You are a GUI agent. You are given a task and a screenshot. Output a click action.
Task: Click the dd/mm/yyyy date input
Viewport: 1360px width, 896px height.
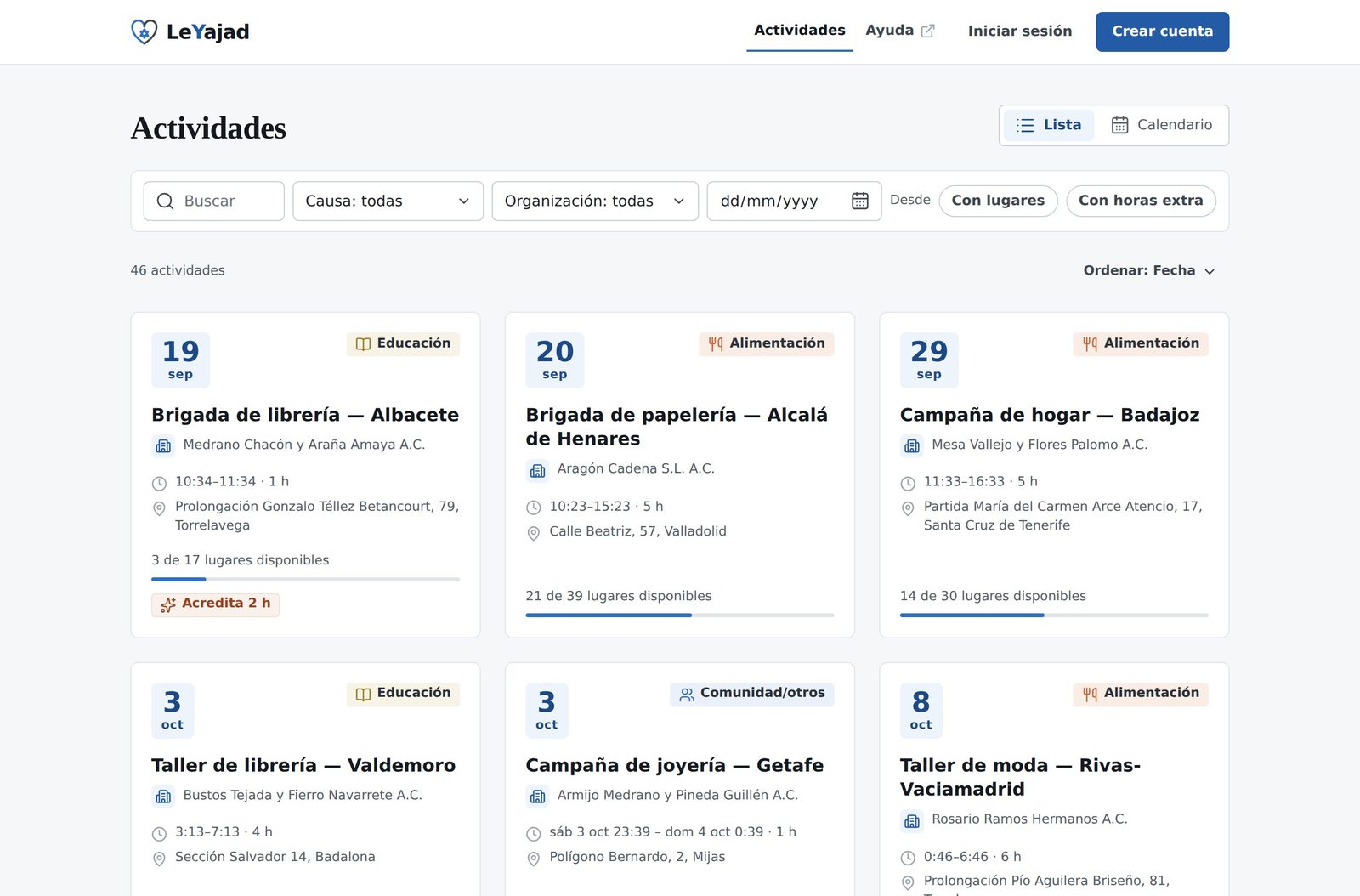794,201
